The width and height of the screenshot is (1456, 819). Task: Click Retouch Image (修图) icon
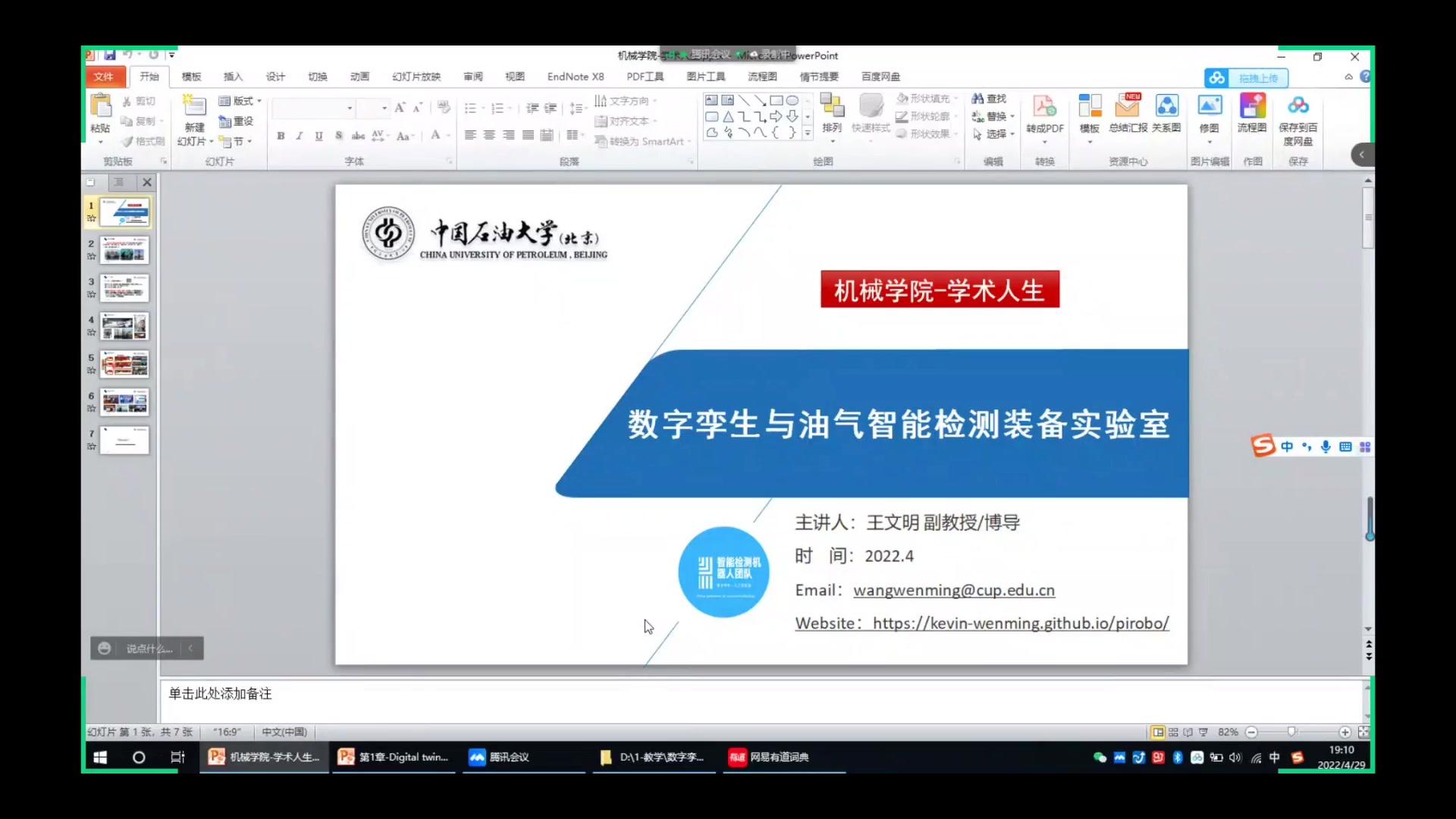(x=1210, y=106)
